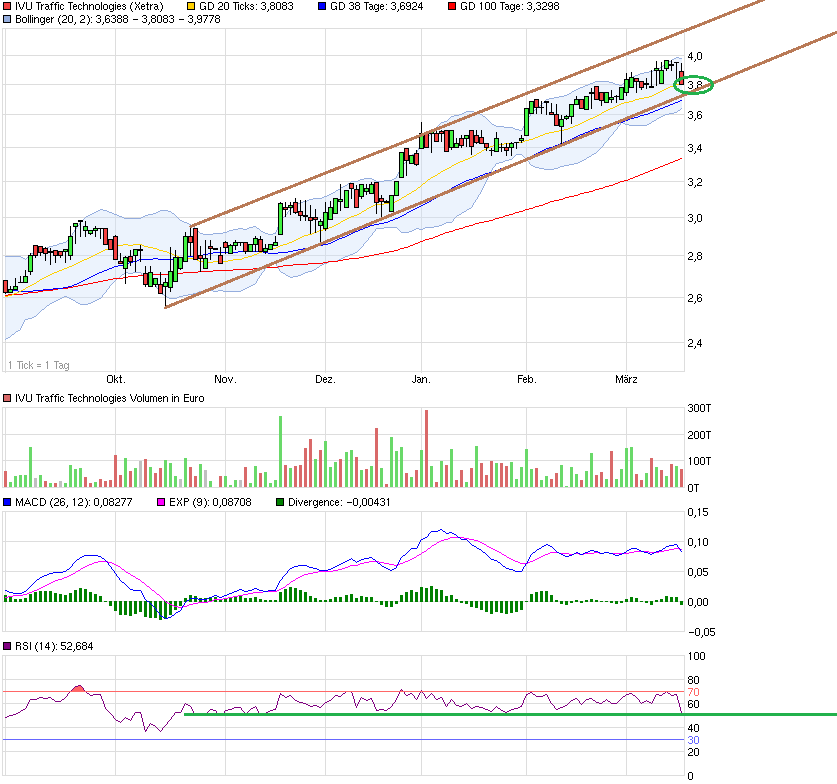Click the '0,10' MACD axis label
The width and height of the screenshot is (837, 784).
(698, 542)
